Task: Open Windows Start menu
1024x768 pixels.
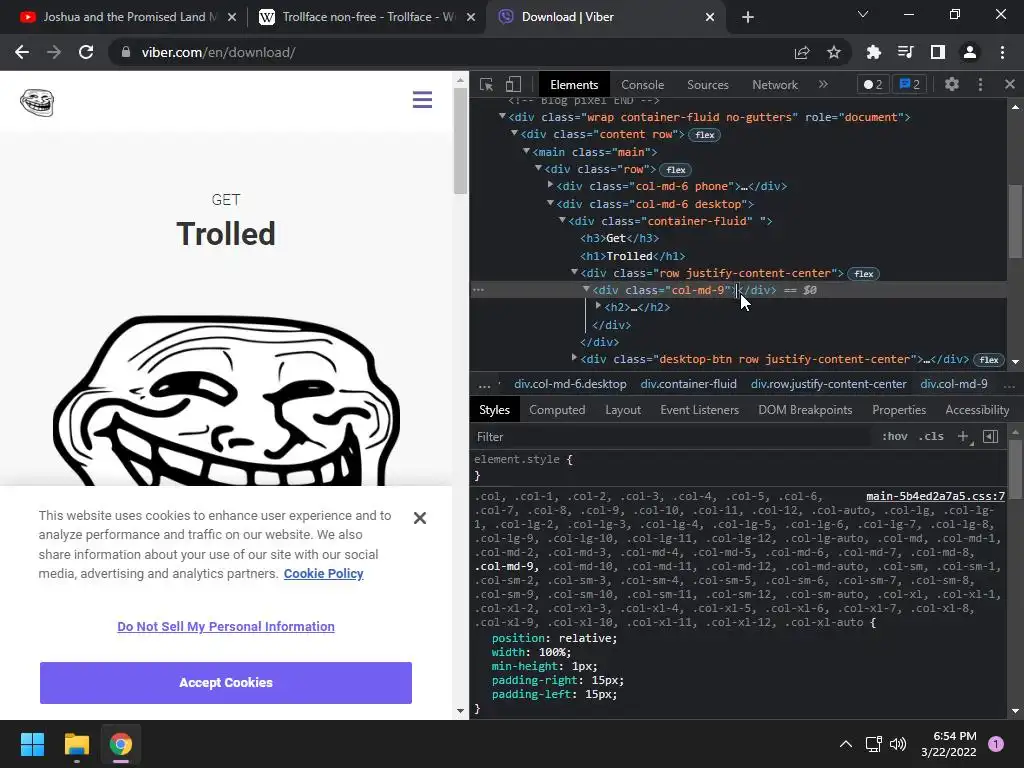Action: [x=32, y=744]
